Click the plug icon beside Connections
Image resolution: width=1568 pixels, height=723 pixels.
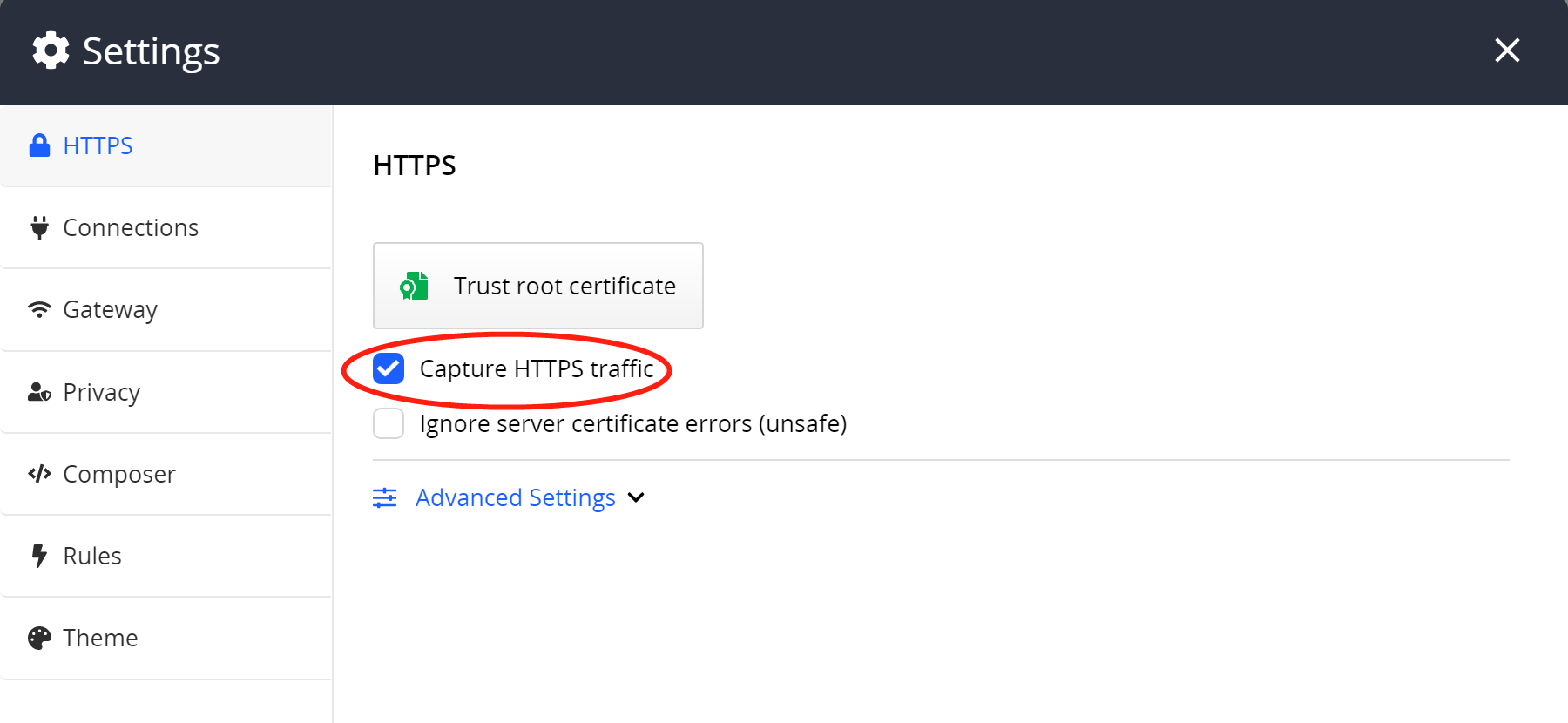point(39,227)
